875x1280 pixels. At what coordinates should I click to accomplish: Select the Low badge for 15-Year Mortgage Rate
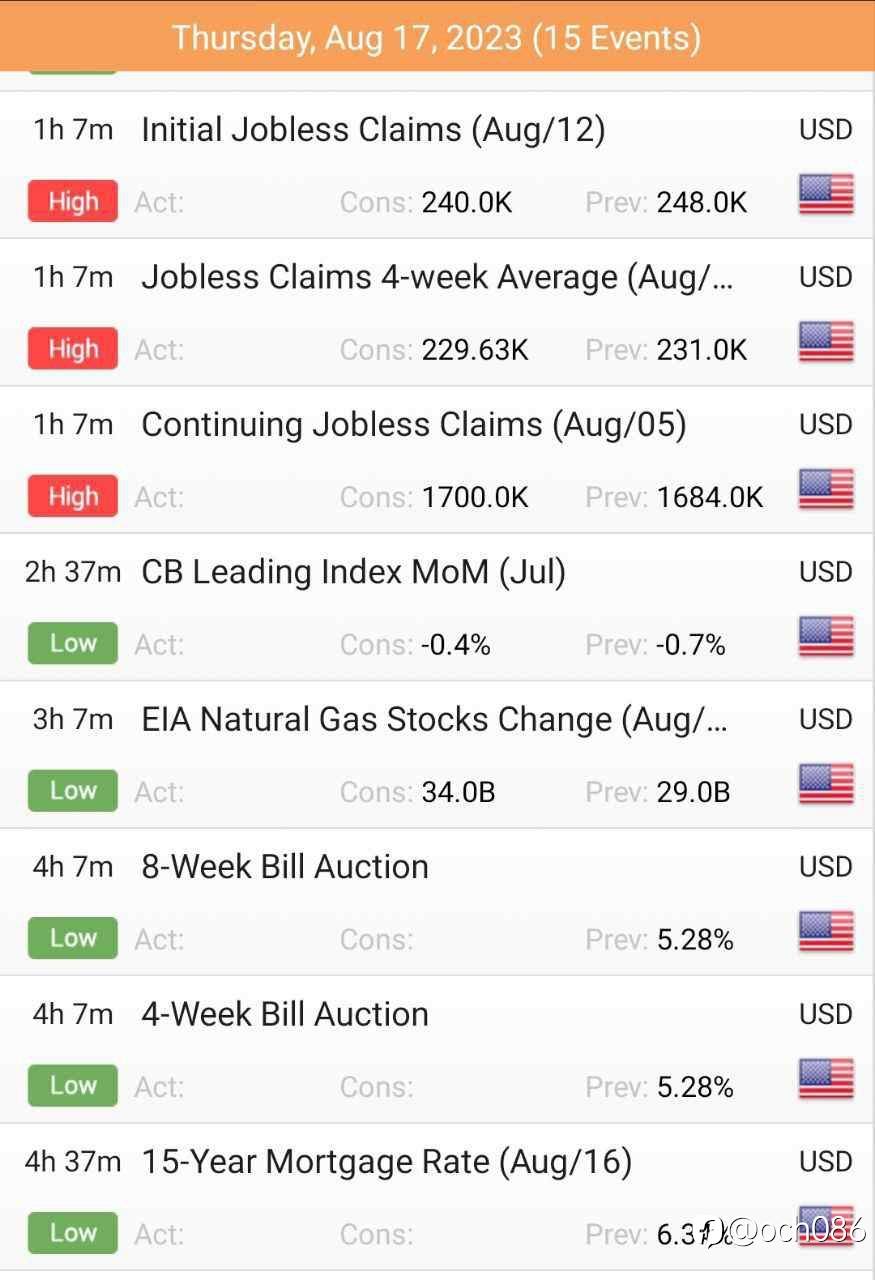(73, 1233)
